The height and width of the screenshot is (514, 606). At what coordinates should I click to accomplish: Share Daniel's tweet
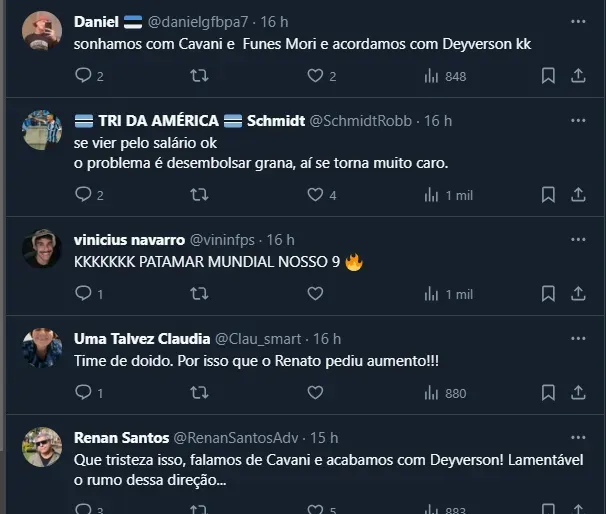point(578,76)
